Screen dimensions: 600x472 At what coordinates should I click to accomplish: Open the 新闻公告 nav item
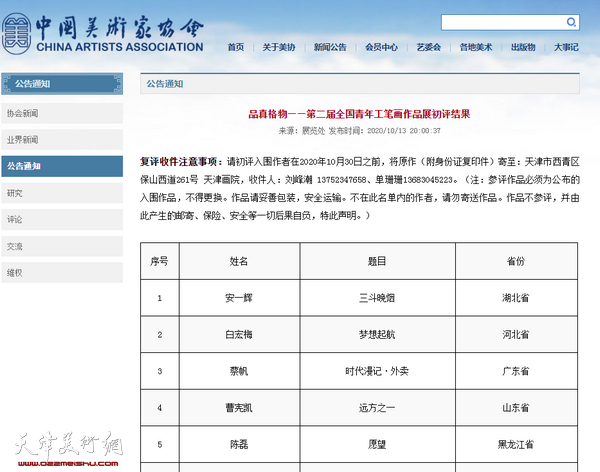[330, 47]
